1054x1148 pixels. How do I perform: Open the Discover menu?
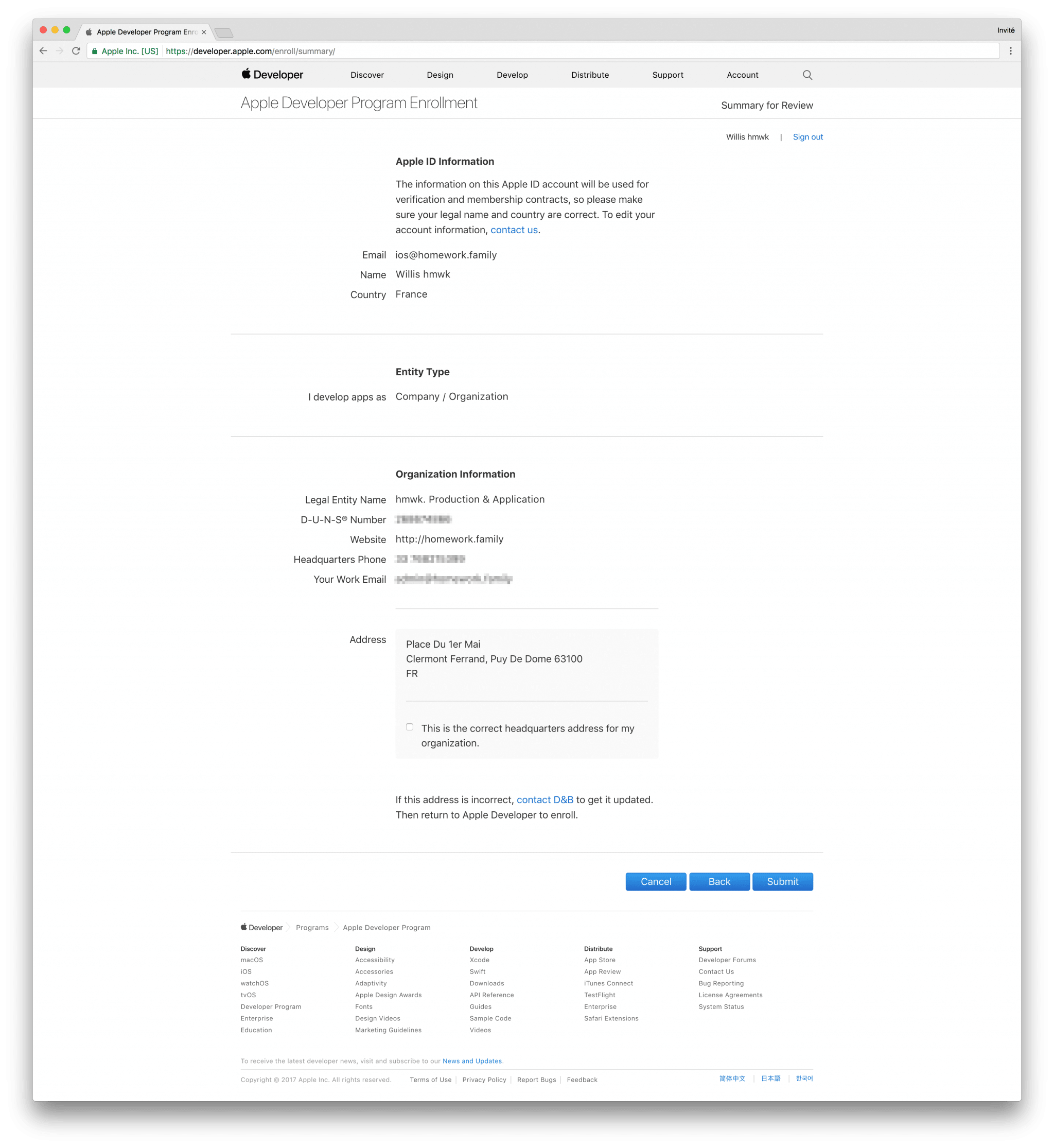click(367, 75)
